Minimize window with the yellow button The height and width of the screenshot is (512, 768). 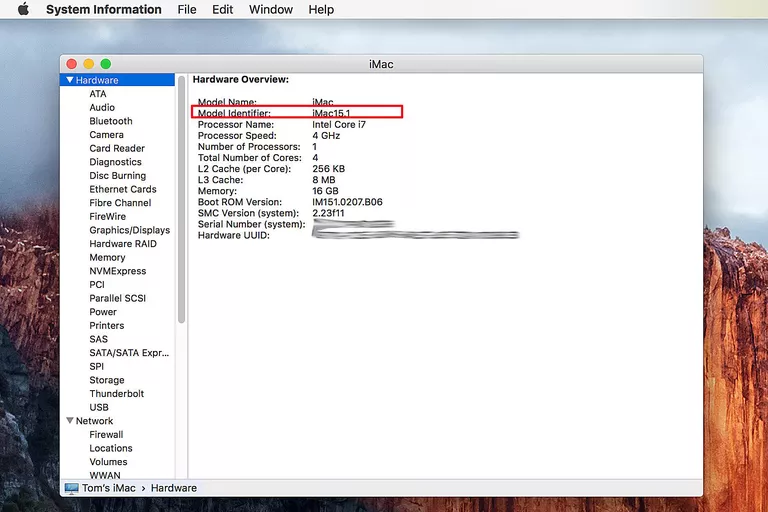point(89,64)
